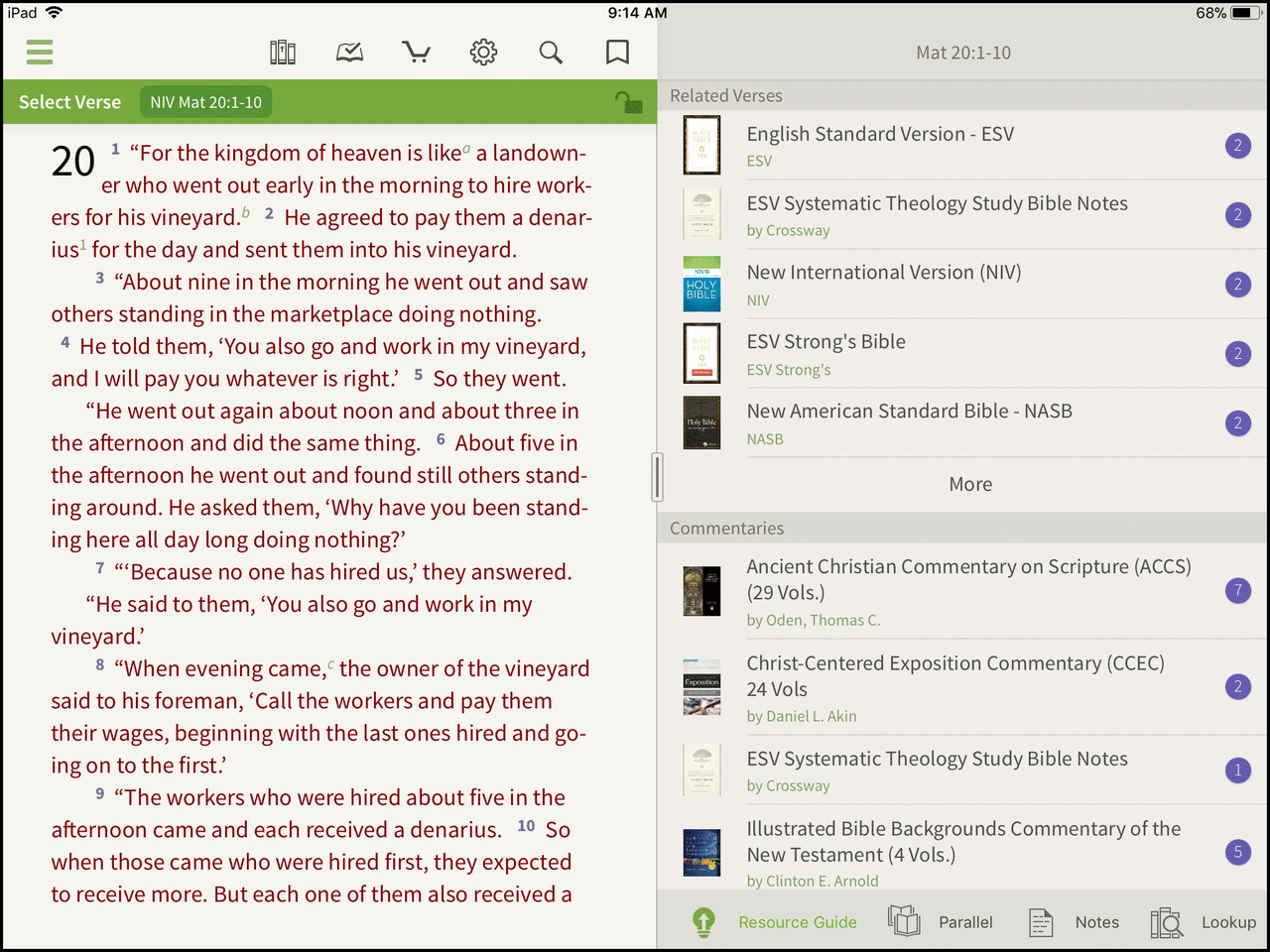
Task: Switch to the Notes tab
Action: coord(1096,922)
